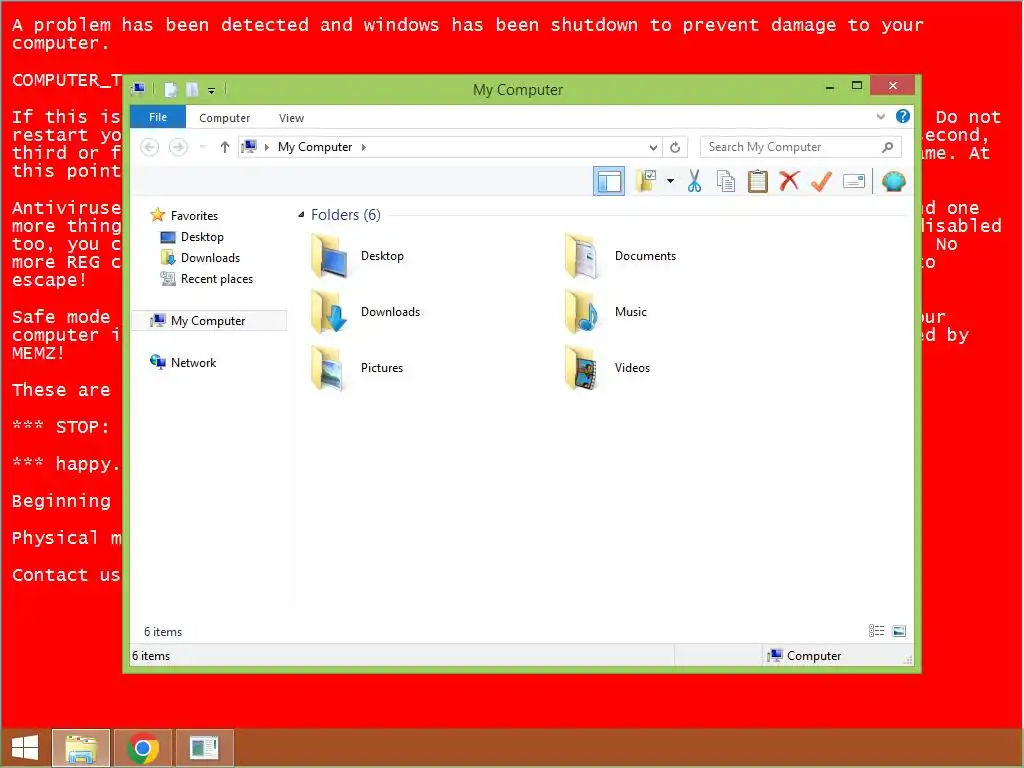The width and height of the screenshot is (1024, 768).
Task: Open the third taskbar app icon
Action: (204, 748)
